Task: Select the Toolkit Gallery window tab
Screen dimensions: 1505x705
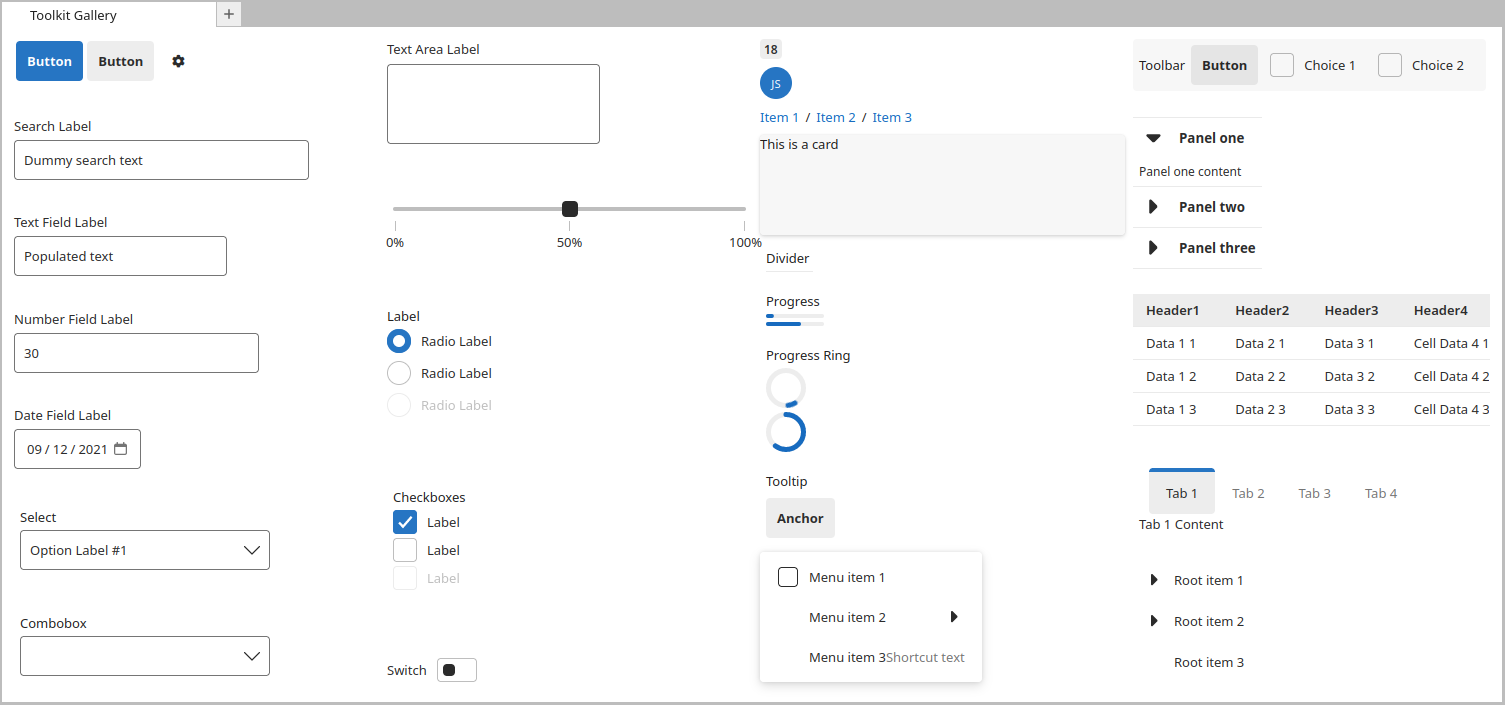Action: [108, 15]
